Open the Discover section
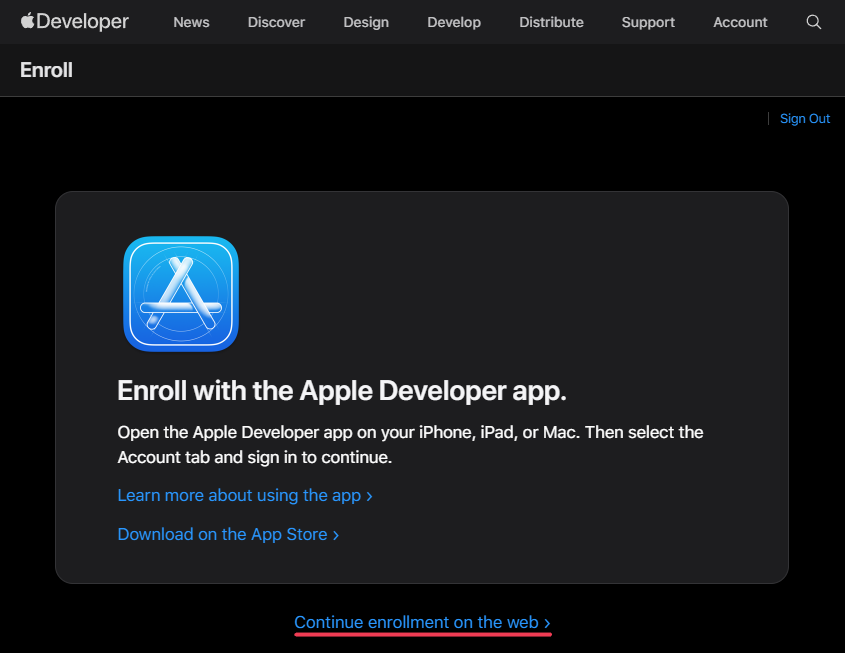Image resolution: width=845 pixels, height=653 pixels. coord(276,21)
